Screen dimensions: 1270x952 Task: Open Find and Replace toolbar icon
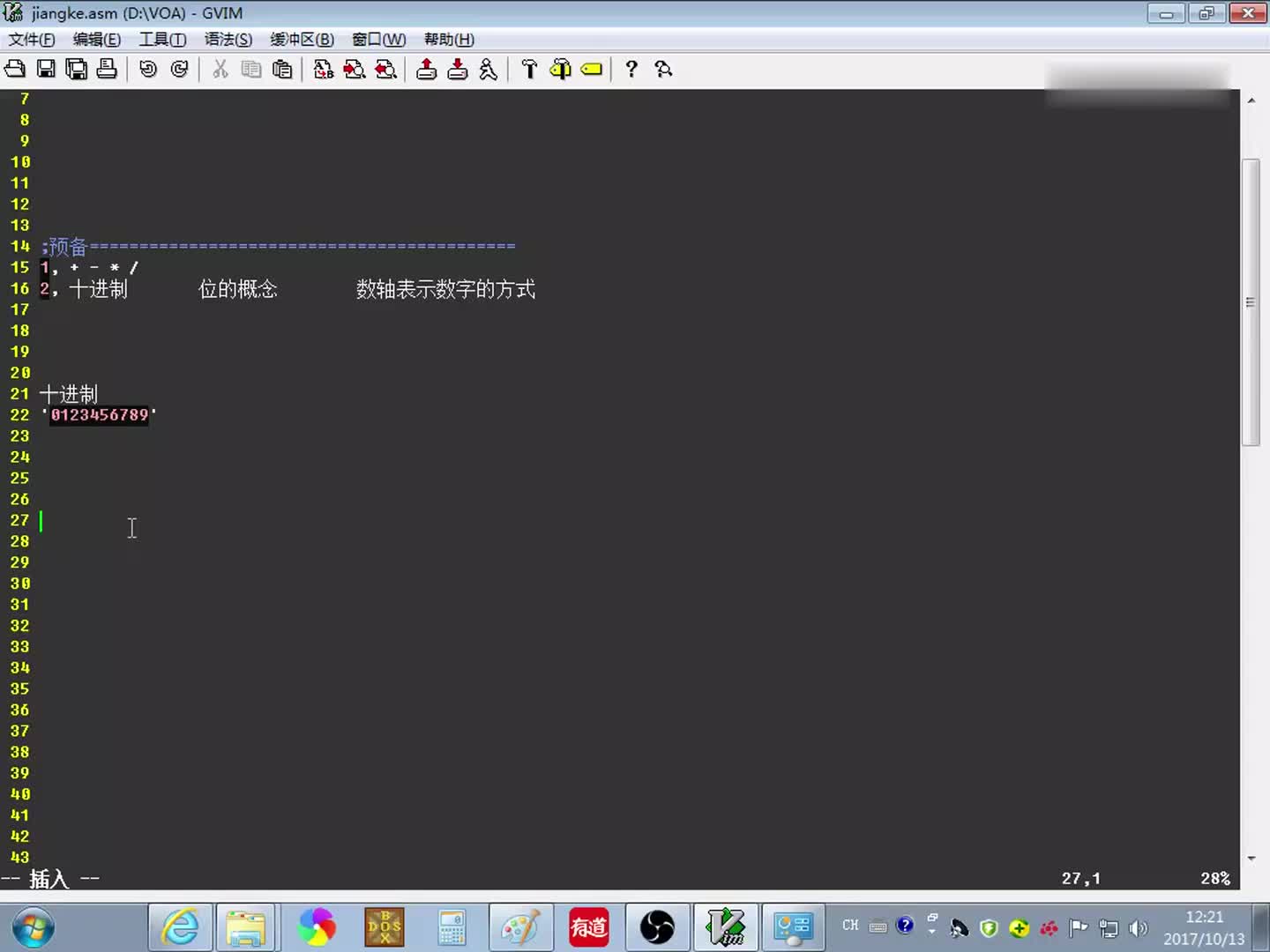coord(324,69)
